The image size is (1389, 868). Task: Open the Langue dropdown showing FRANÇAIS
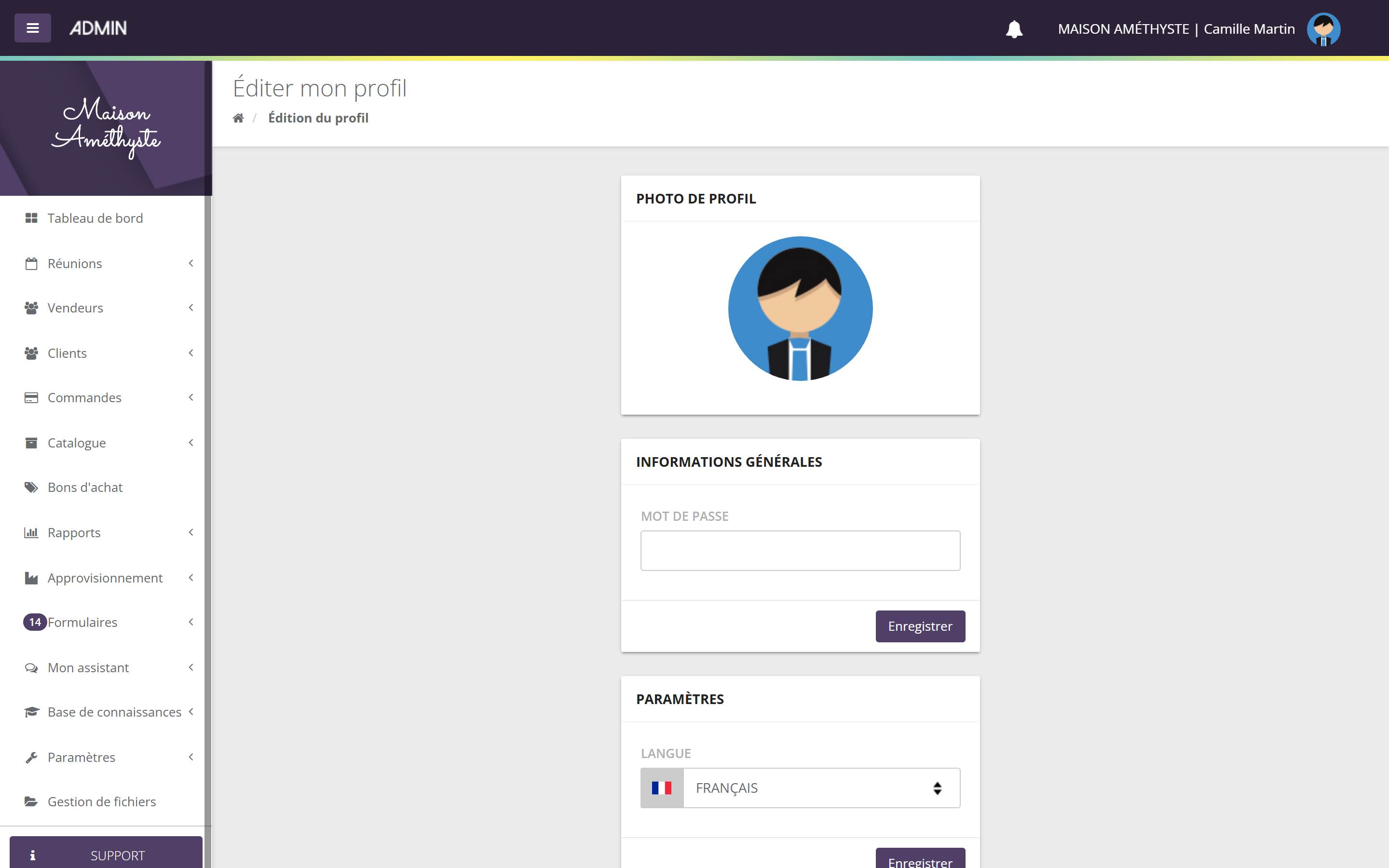tap(821, 788)
